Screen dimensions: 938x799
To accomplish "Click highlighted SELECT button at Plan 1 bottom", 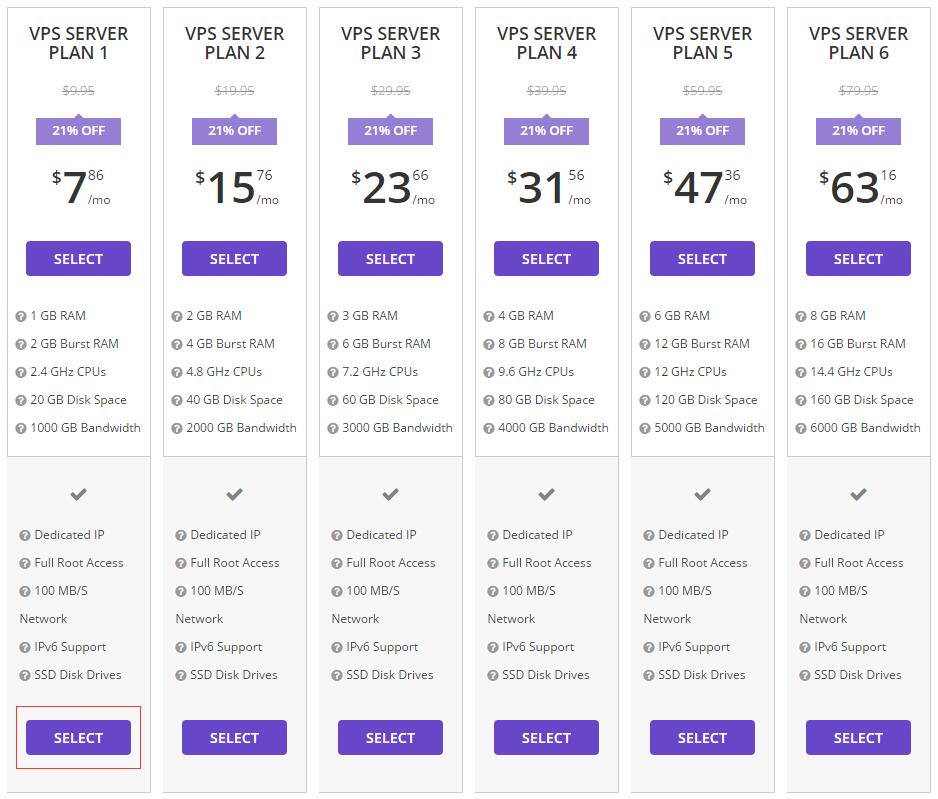I will (x=78, y=737).
